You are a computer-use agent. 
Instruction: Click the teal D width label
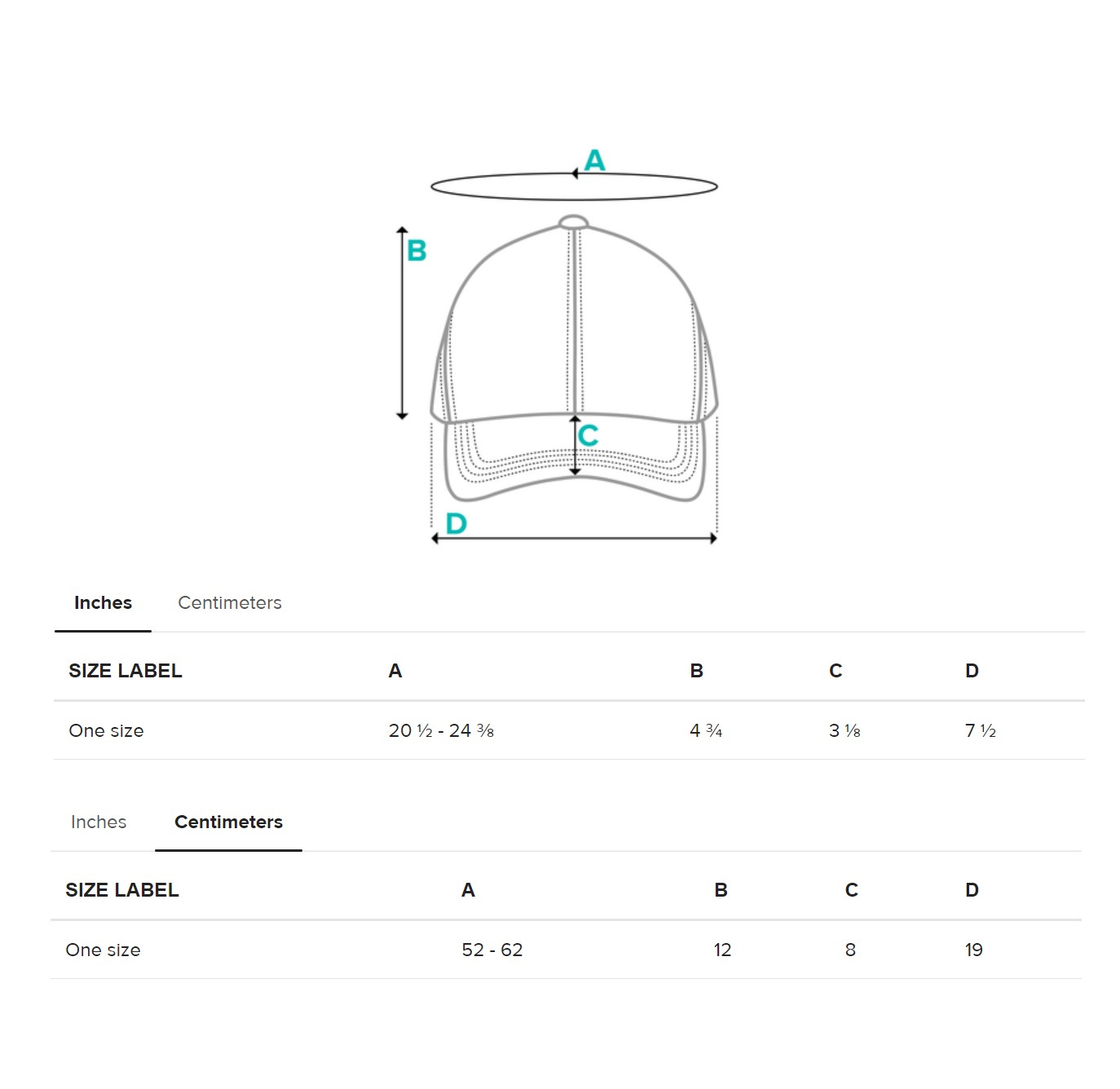456,523
